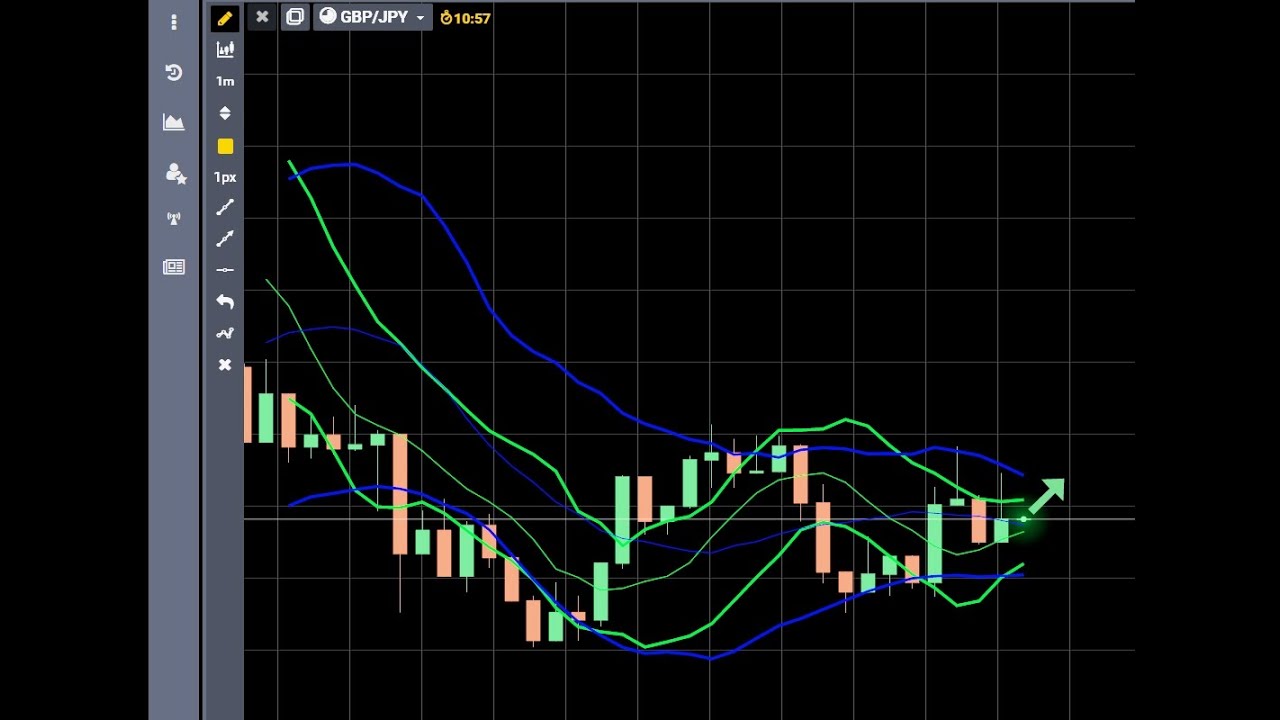Open the broadcast signals icon
Viewport: 1280px width, 720px height.
coord(174,218)
